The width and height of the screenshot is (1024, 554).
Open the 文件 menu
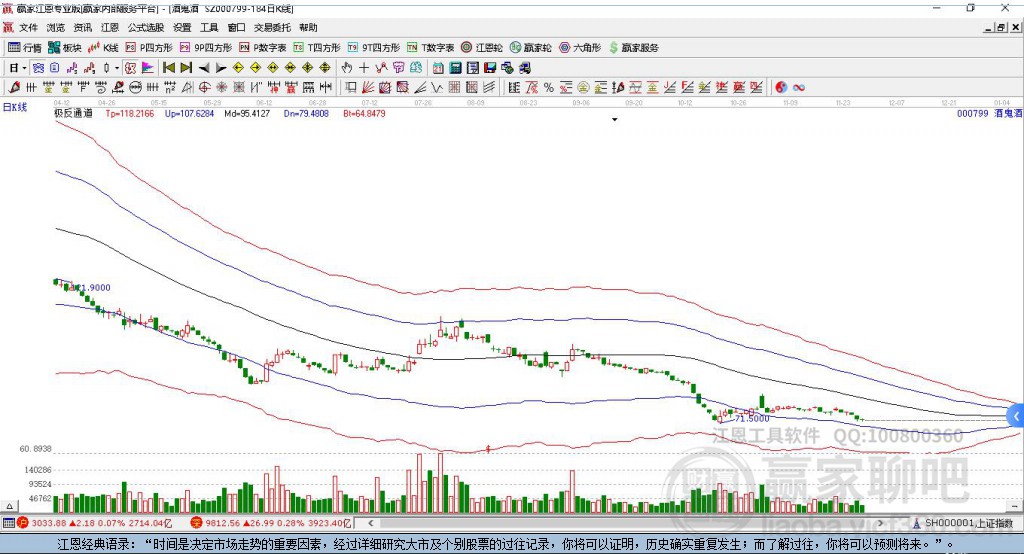click(28, 27)
